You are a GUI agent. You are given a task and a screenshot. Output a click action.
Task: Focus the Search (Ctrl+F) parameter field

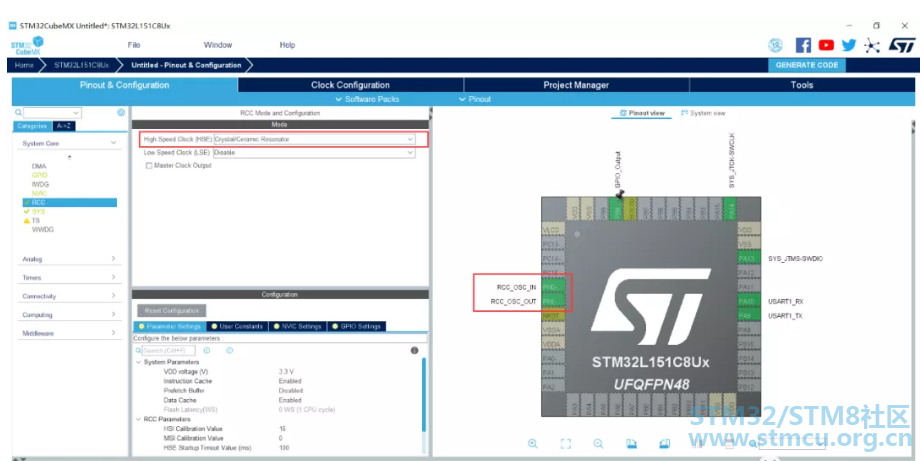click(169, 351)
